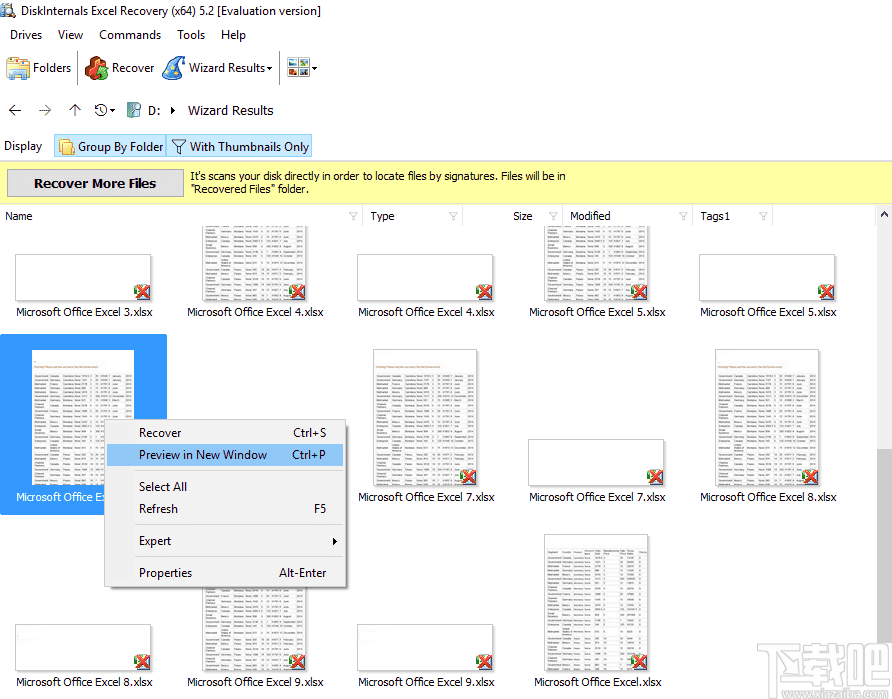Select the Microsoft Office Excel.xlsx thumbnail
The height and width of the screenshot is (699, 892).
click(597, 603)
